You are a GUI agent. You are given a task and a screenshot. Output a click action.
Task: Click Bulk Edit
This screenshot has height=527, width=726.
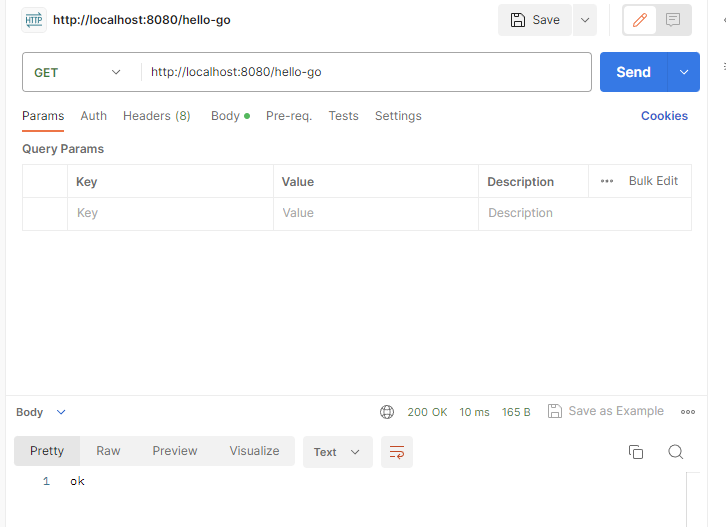coord(653,181)
